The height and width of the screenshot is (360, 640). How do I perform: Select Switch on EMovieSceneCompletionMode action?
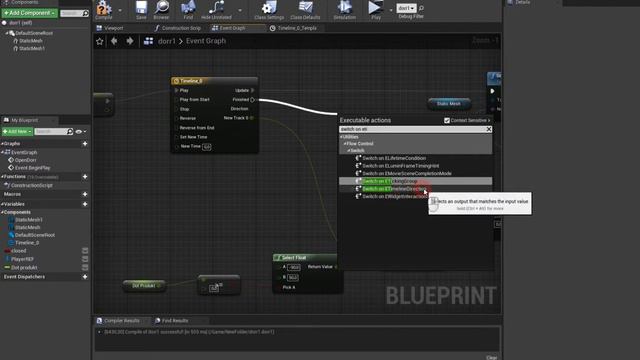point(407,173)
